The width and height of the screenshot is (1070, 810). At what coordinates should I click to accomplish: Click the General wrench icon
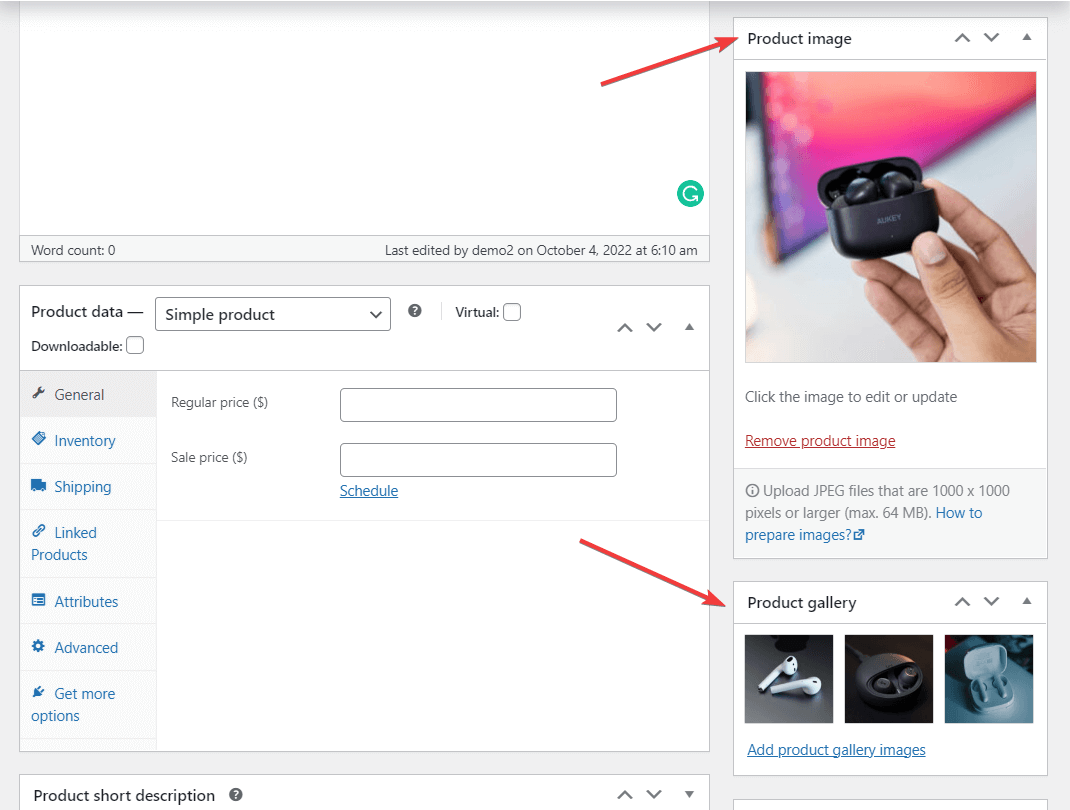click(x=39, y=393)
